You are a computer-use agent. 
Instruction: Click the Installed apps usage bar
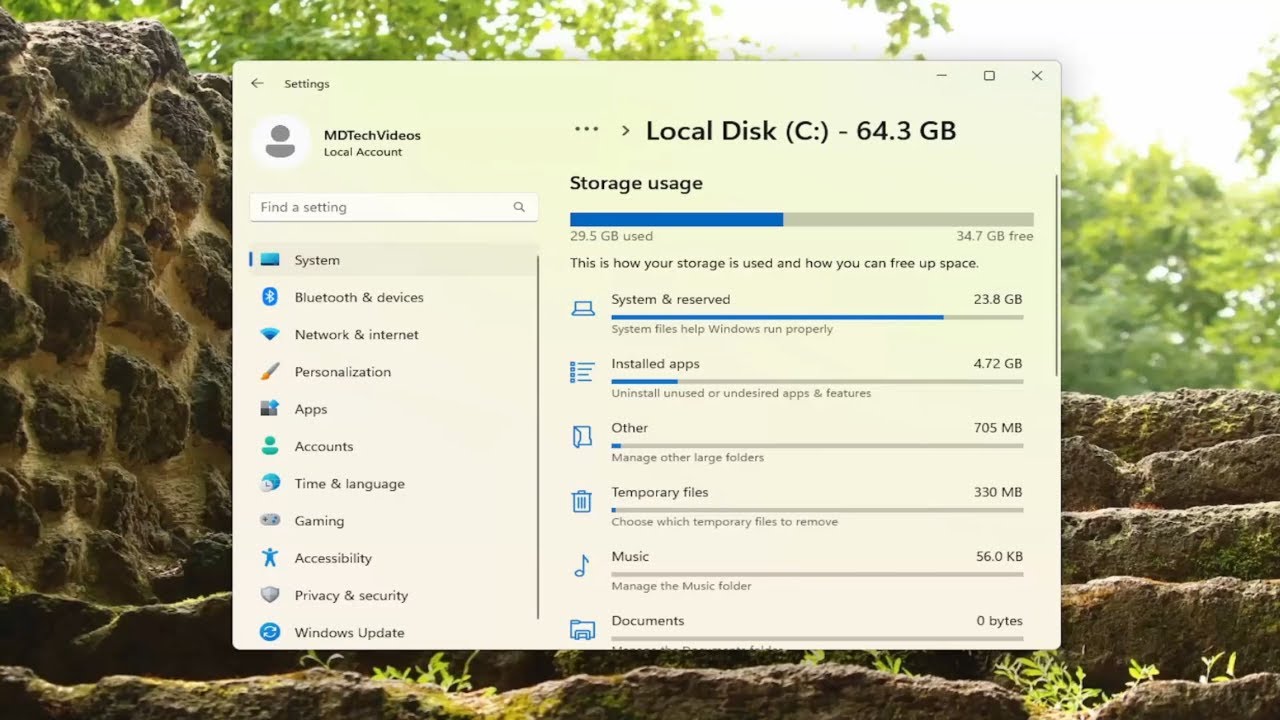coord(817,381)
